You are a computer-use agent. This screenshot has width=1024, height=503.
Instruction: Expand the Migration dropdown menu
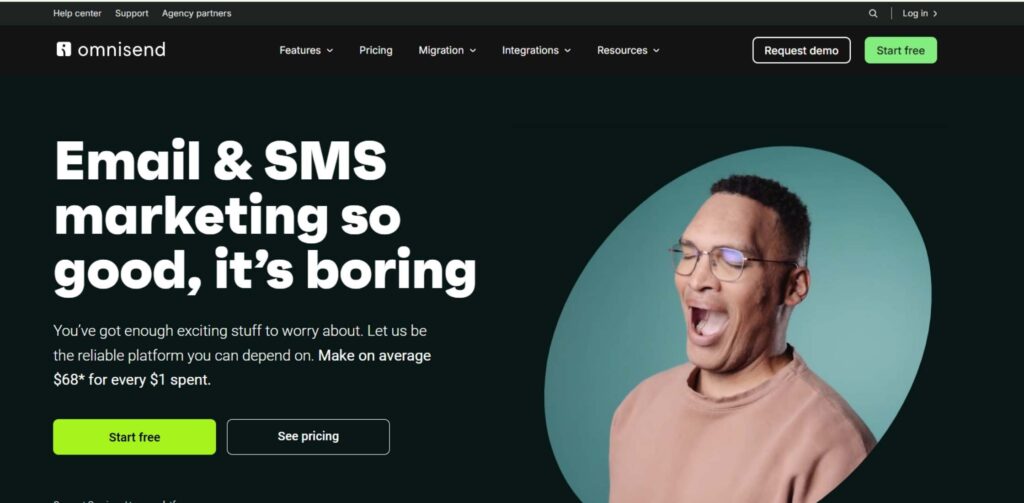tap(447, 50)
